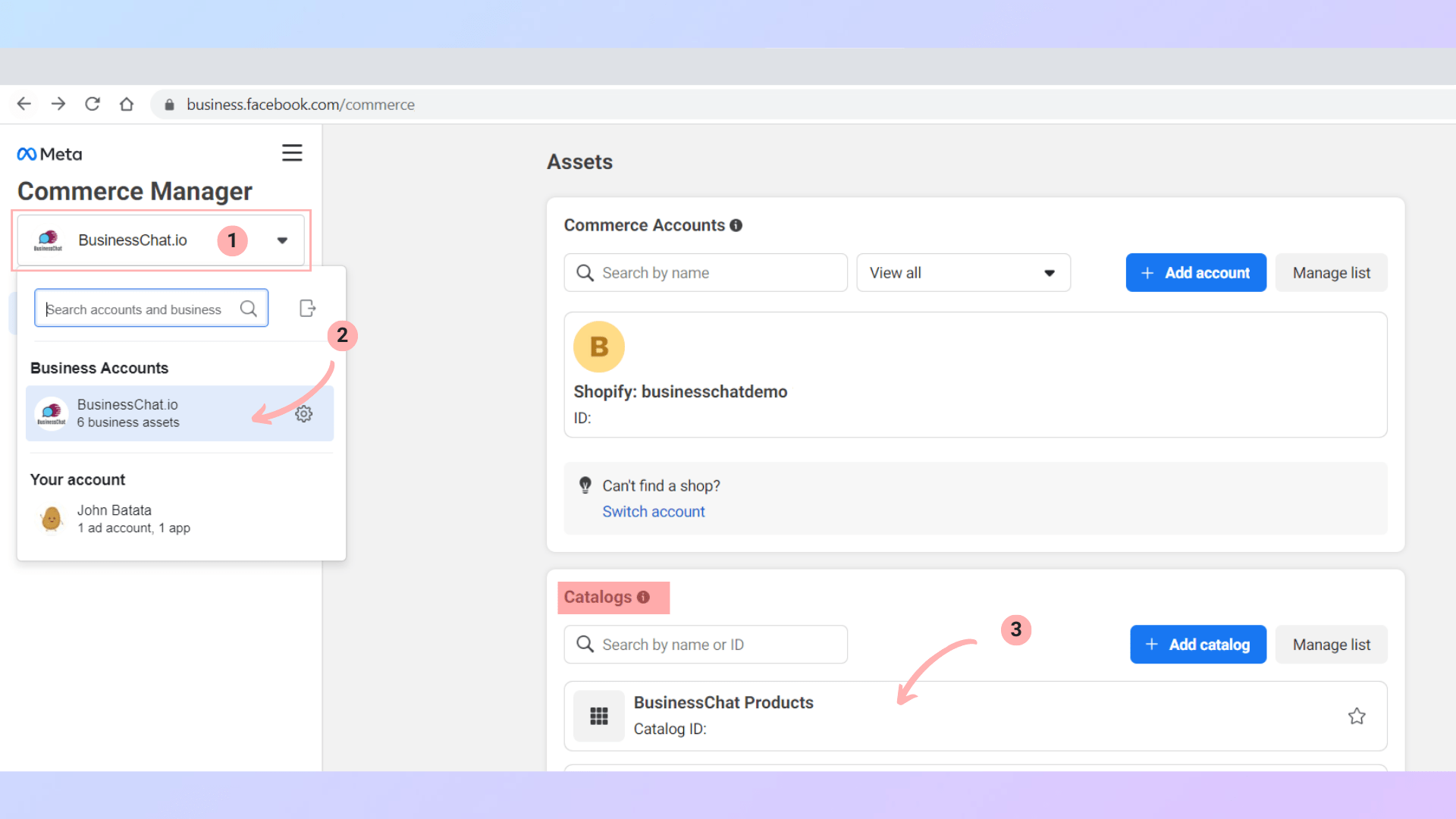
Task: Open the hamburger menu icon
Action: [x=292, y=152]
